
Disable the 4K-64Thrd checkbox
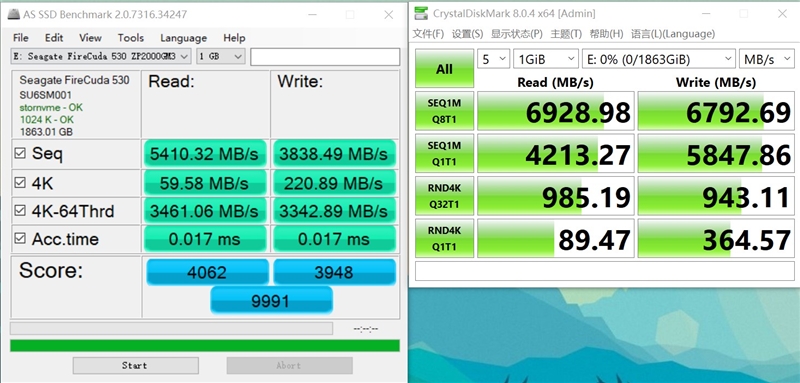coord(20,210)
